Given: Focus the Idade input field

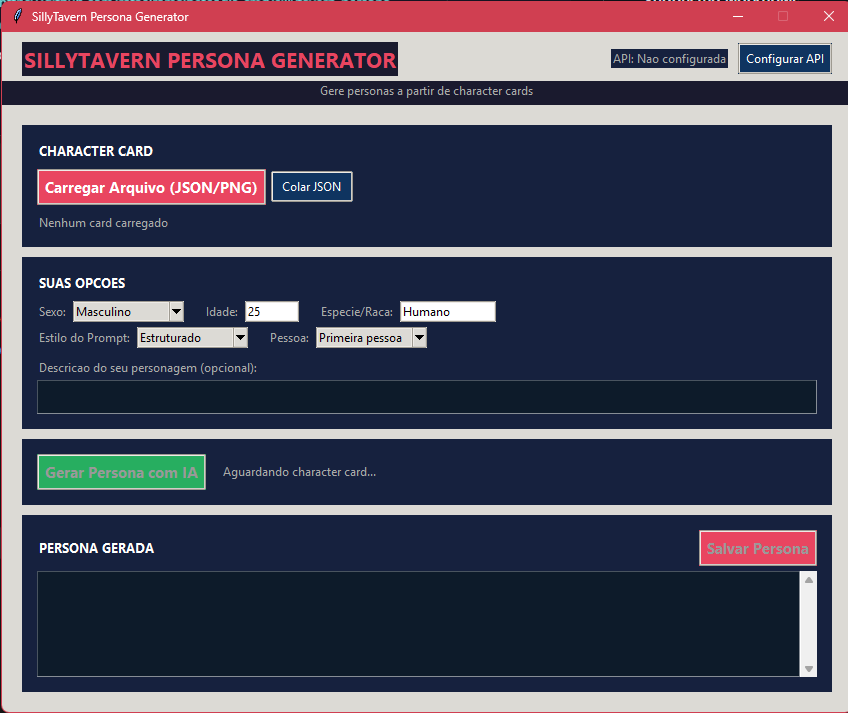Looking at the screenshot, I should 271,312.
